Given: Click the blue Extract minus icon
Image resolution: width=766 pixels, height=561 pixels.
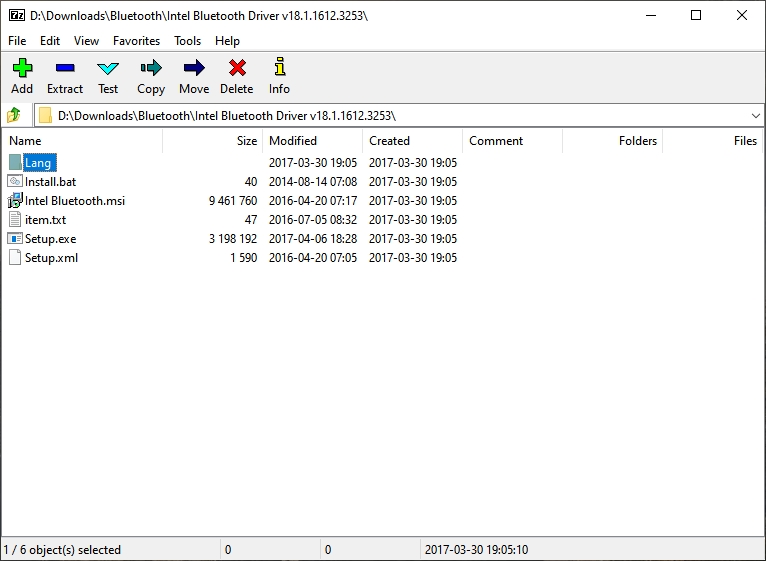Looking at the screenshot, I should tap(65, 67).
